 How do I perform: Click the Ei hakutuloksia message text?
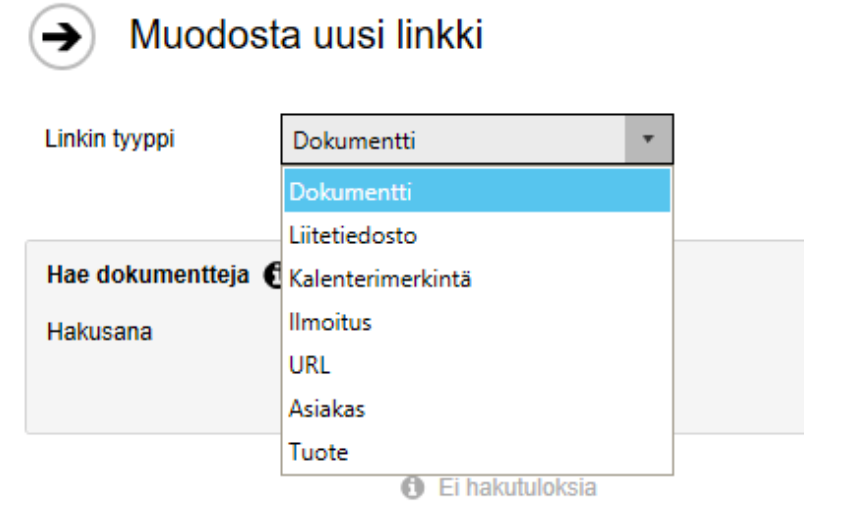[x=517, y=488]
